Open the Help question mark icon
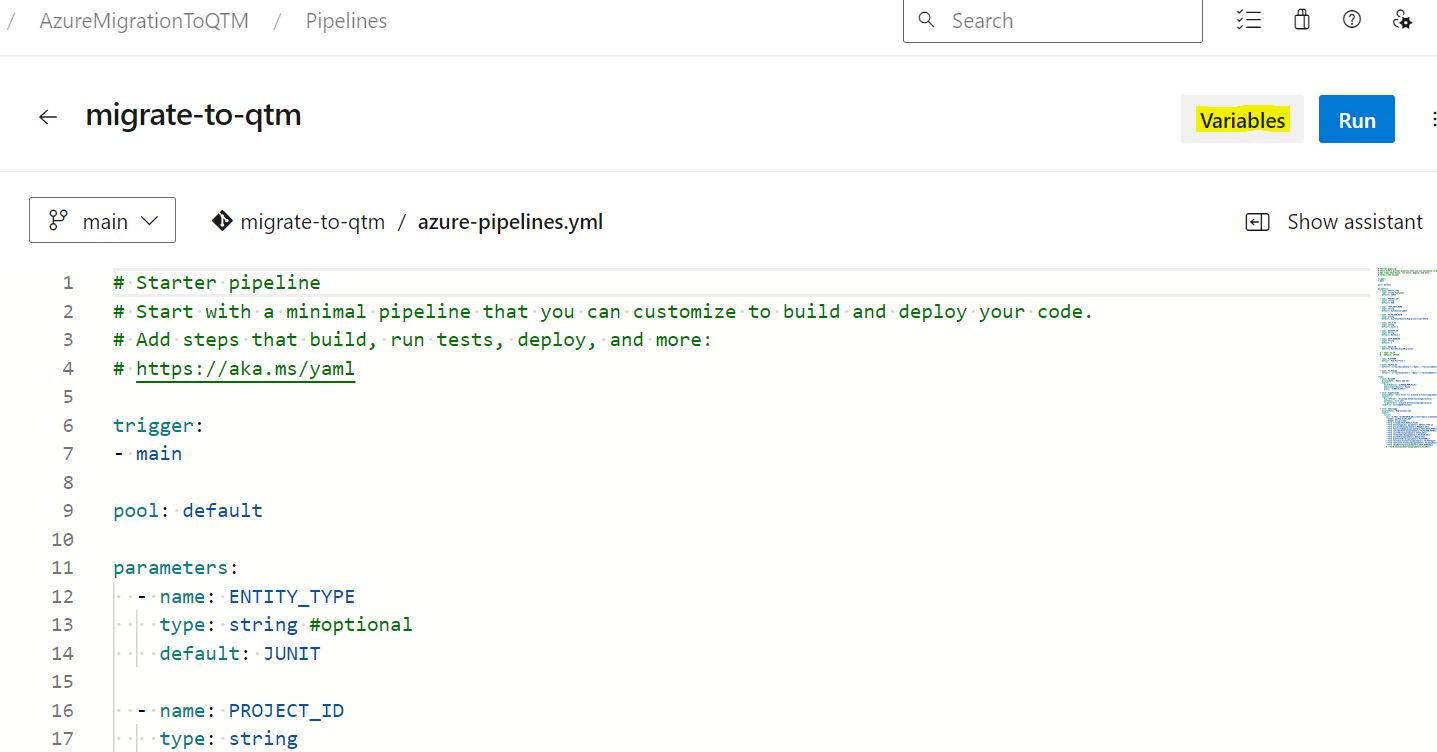Image resolution: width=1437 pixels, height=752 pixels. tap(1351, 19)
